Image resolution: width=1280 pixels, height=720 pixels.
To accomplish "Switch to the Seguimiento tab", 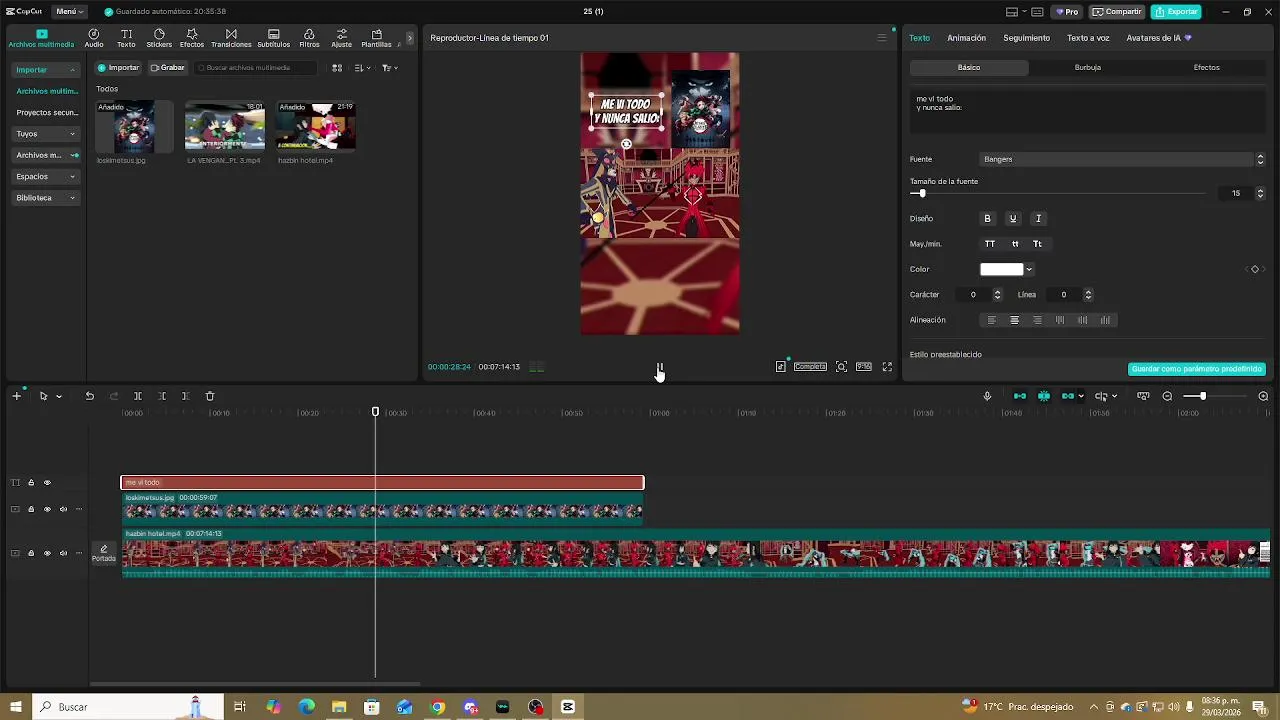I will coord(1027,38).
